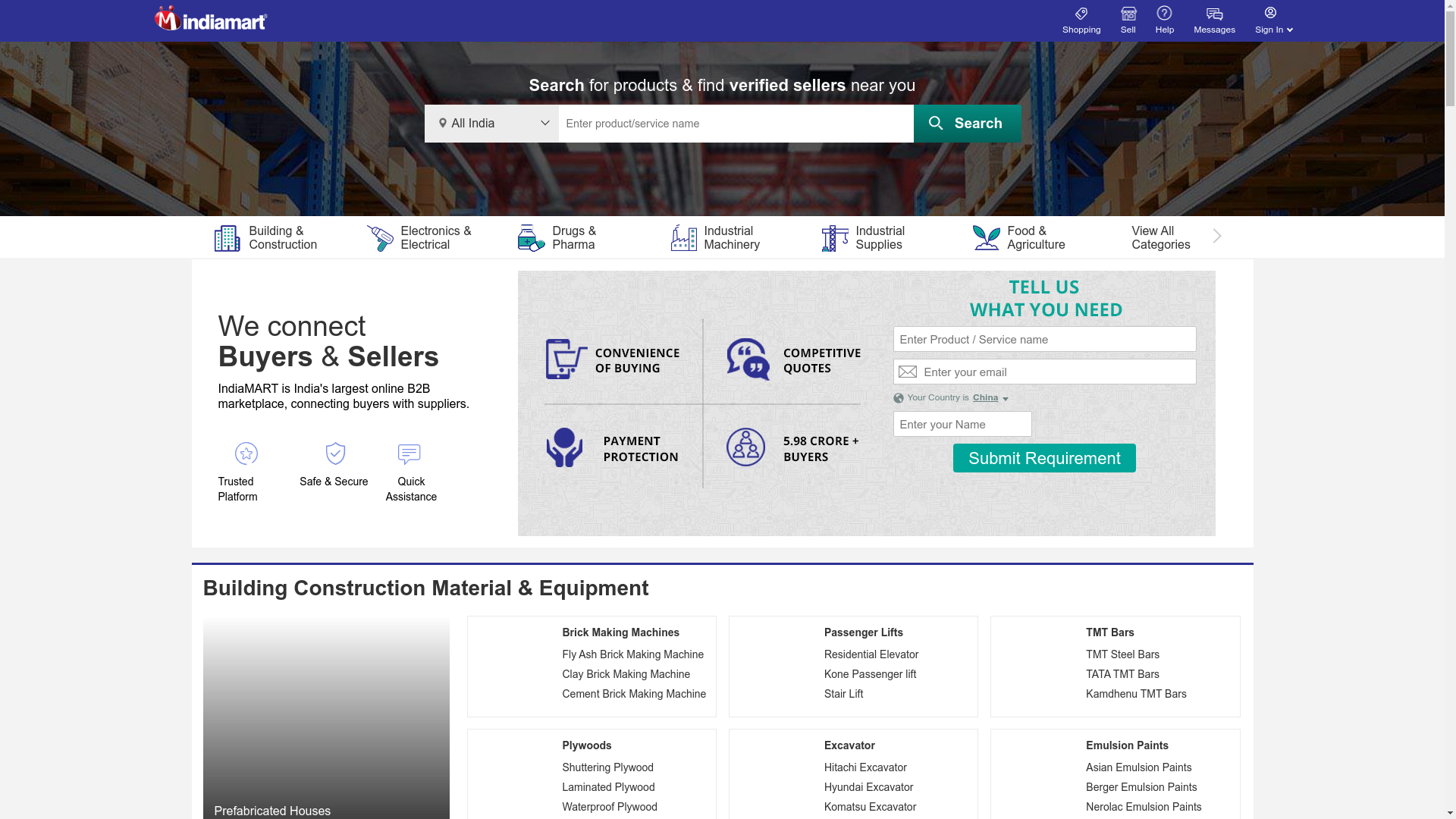Click the Sell store icon

(x=1128, y=14)
